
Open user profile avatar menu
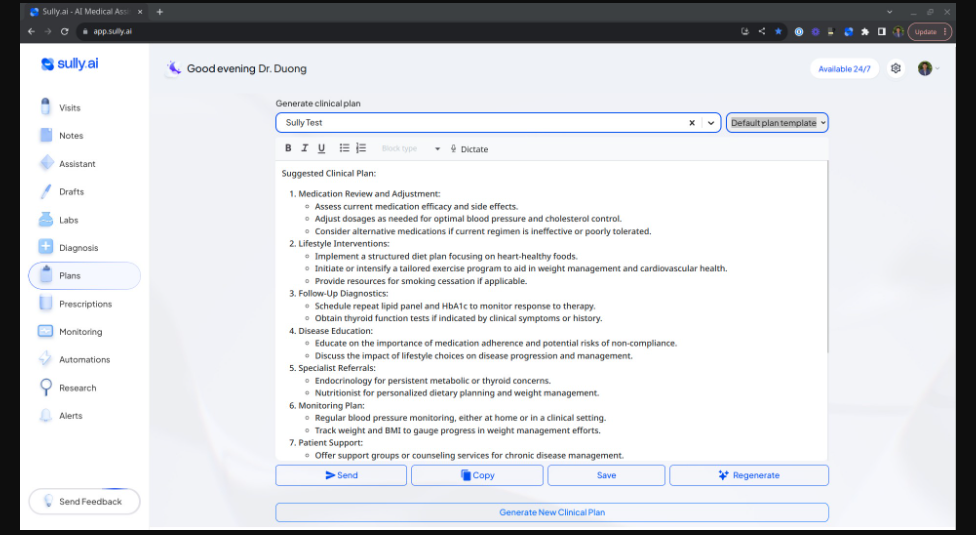(x=925, y=68)
